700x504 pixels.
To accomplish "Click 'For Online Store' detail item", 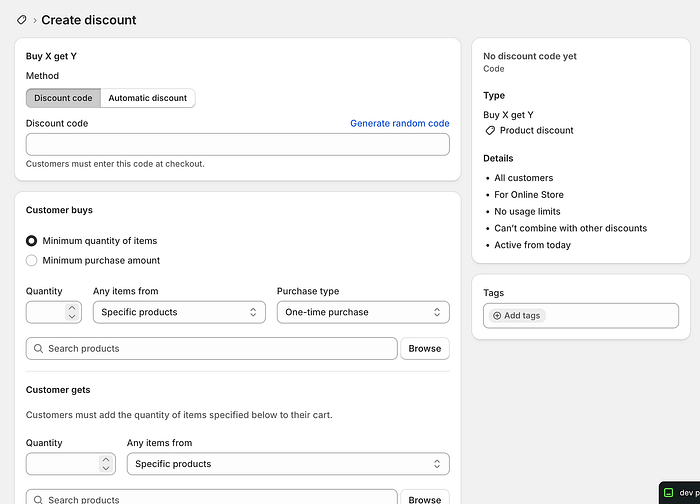I will pyautogui.click(x=529, y=195).
